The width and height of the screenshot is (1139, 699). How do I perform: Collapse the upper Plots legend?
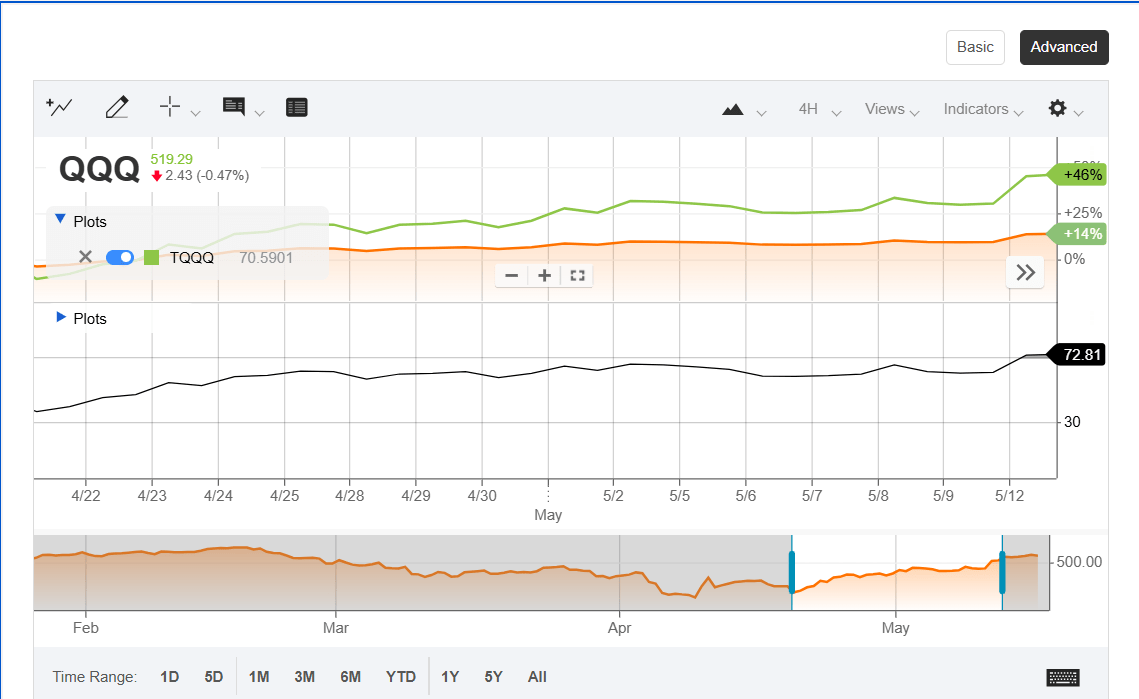tap(61, 220)
